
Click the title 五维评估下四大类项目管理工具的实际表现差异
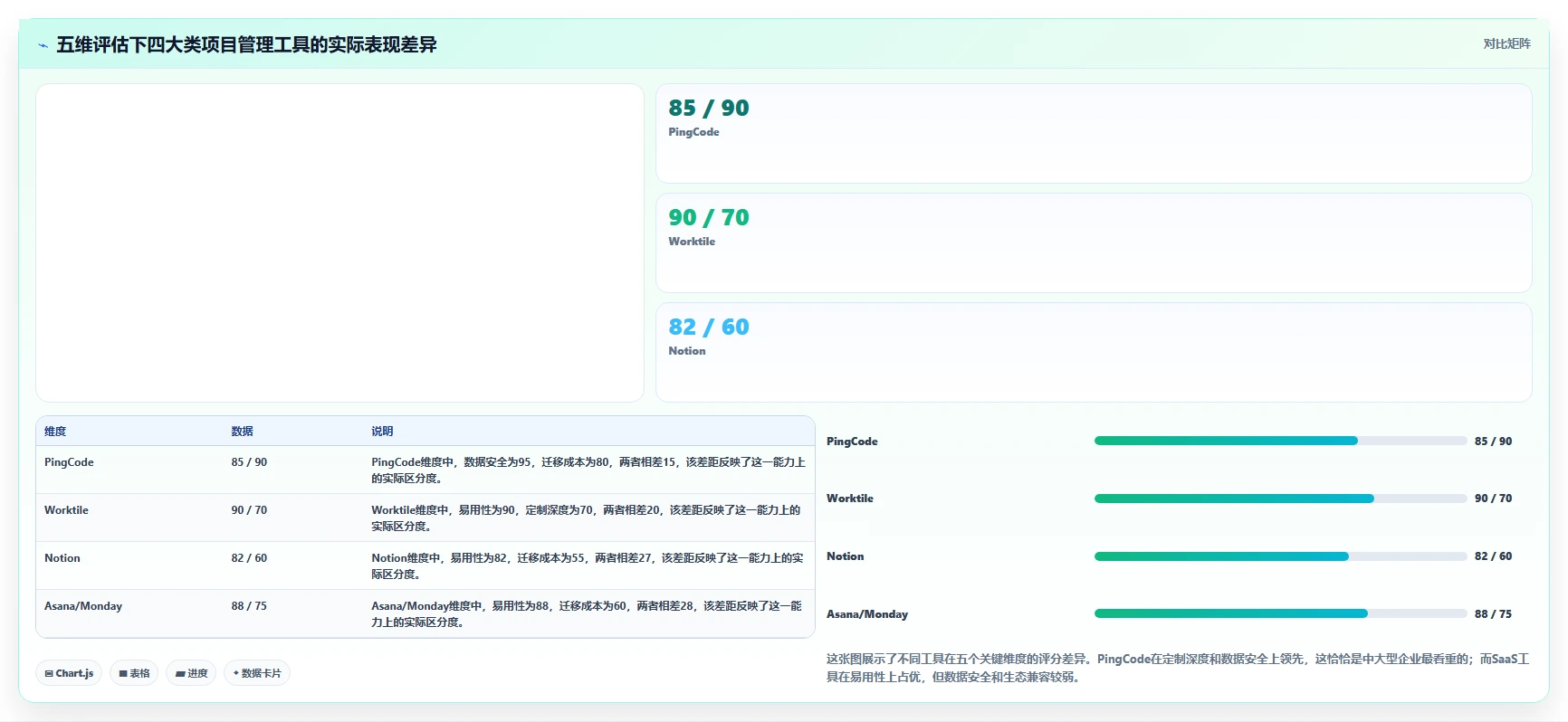point(246,44)
